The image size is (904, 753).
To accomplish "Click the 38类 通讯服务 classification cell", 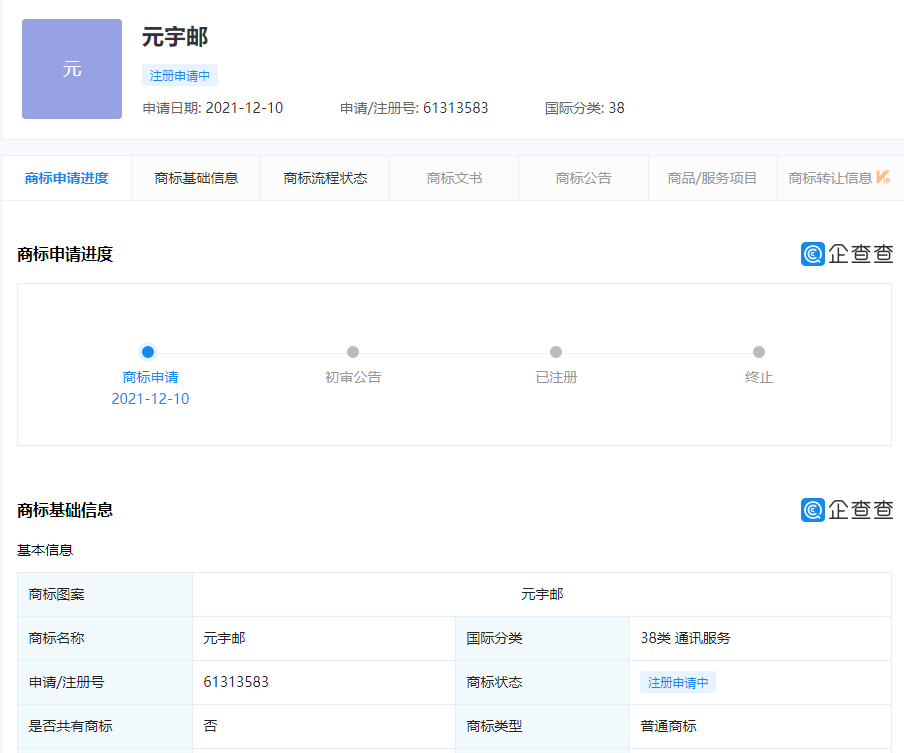I will coord(685,638).
